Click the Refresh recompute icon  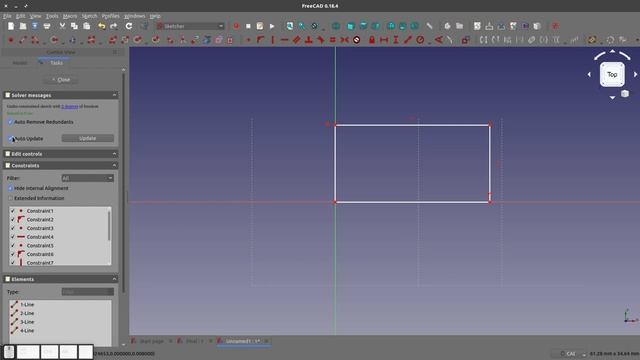click(x=129, y=26)
